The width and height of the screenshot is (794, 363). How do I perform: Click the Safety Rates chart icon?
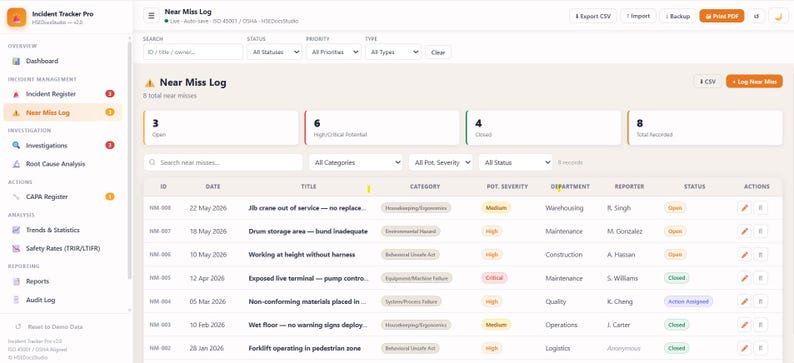click(16, 249)
